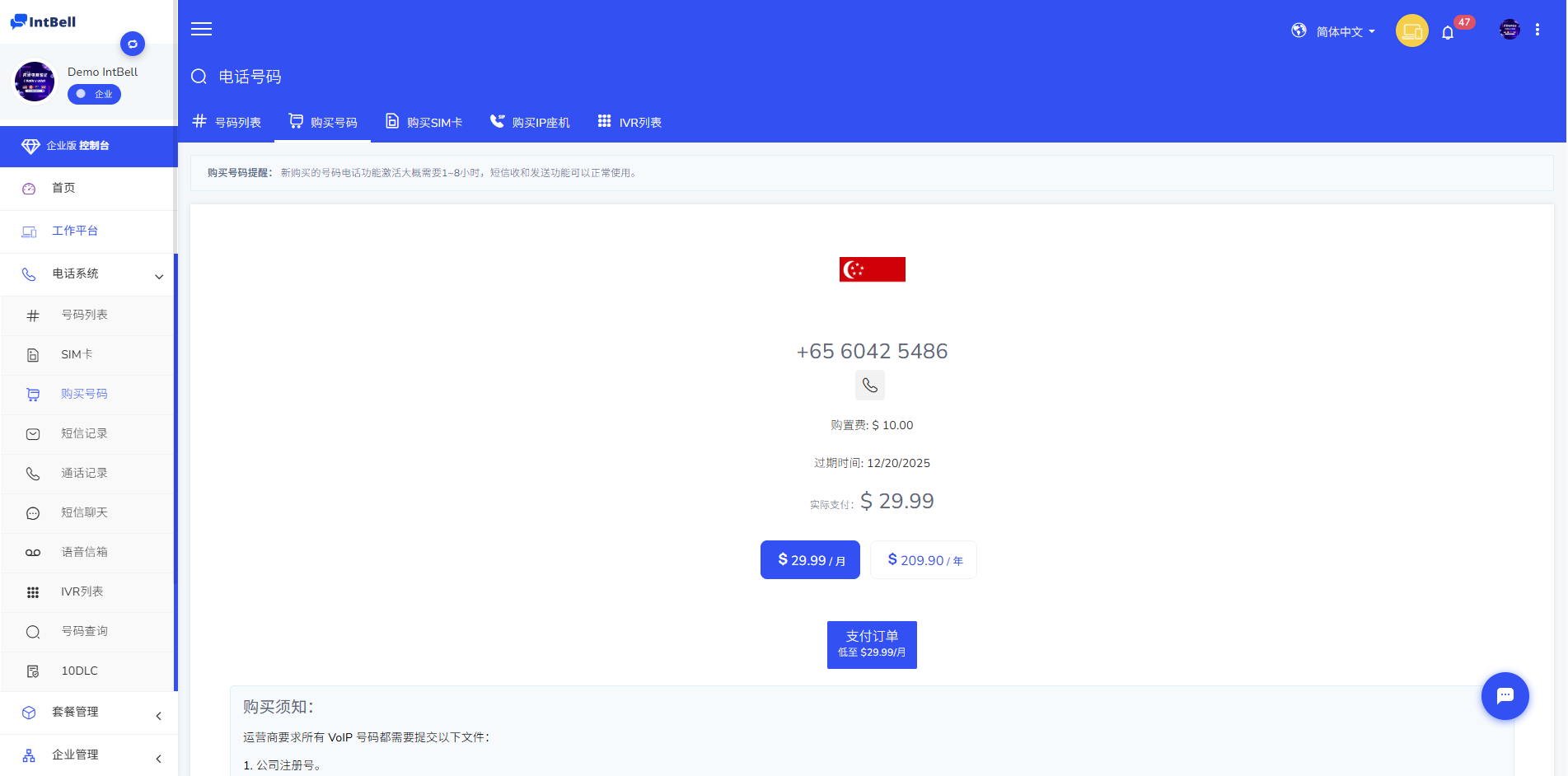The width and height of the screenshot is (1568, 776).
Task: Click the refresh icon beside IntBell logo
Action: [x=133, y=44]
